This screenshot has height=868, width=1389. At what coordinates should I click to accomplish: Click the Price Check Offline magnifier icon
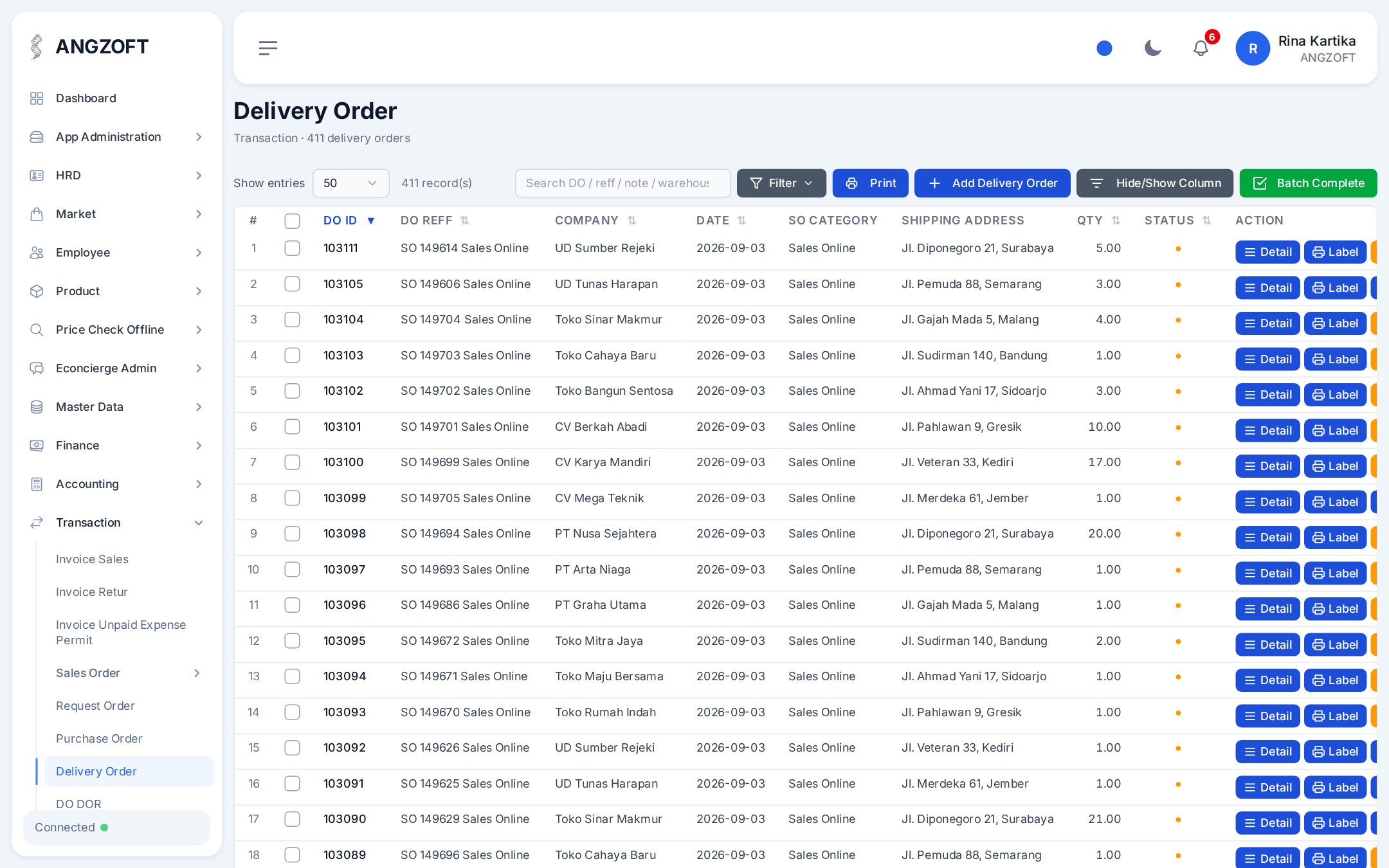[37, 330]
